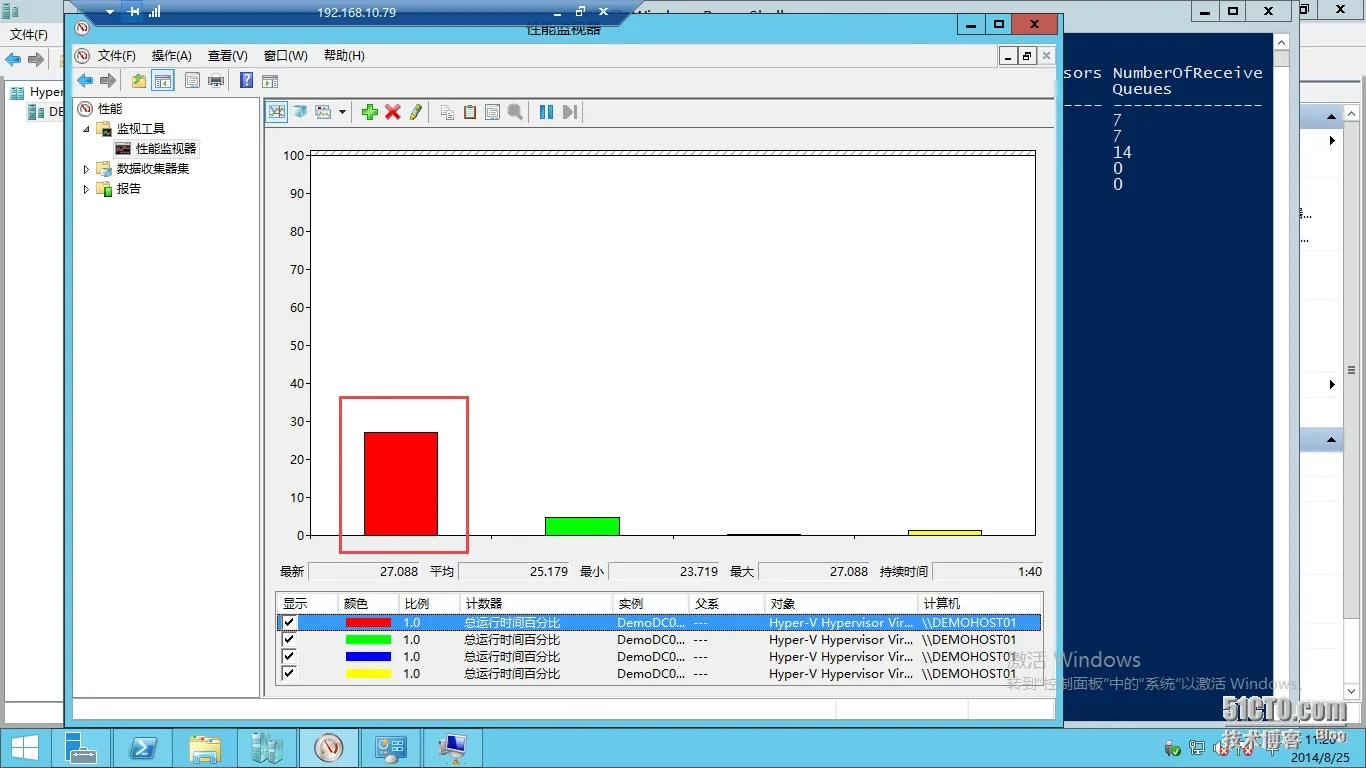The height and width of the screenshot is (768, 1366).
Task: Click the red color swatch in counter list
Action: 368,622
